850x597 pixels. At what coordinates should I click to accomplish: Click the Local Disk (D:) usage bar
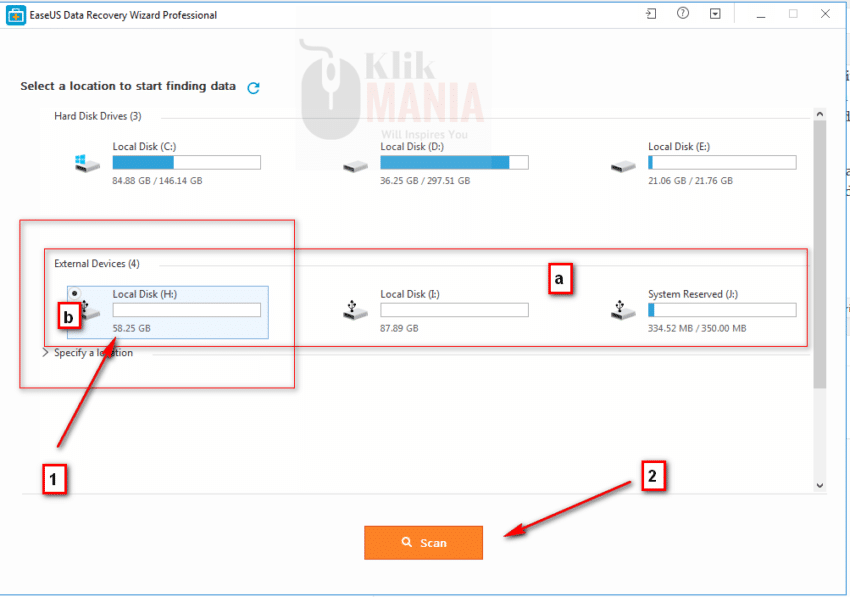pyautogui.click(x=454, y=162)
